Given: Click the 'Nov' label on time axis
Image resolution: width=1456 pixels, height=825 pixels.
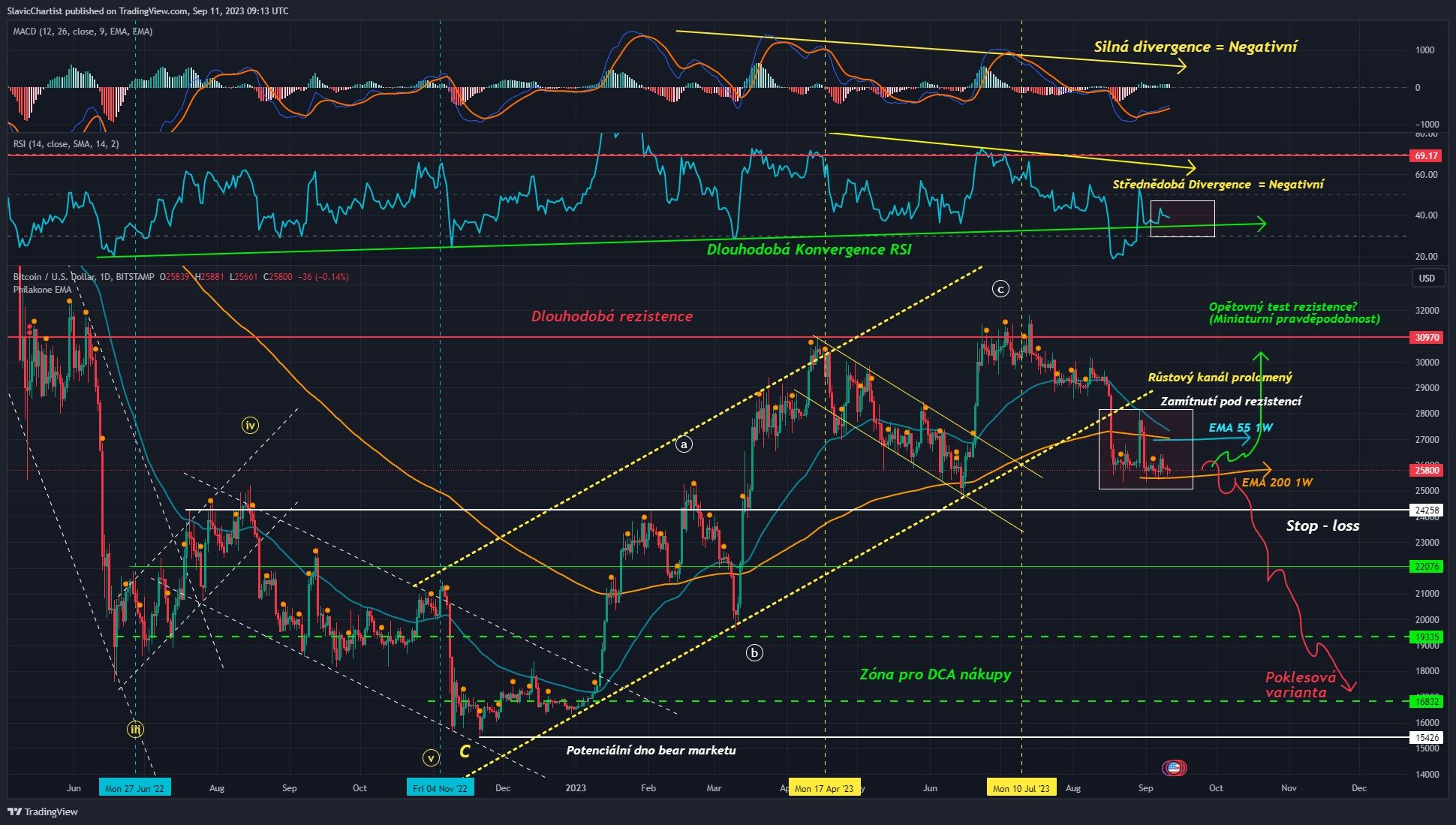Looking at the screenshot, I should (1289, 788).
